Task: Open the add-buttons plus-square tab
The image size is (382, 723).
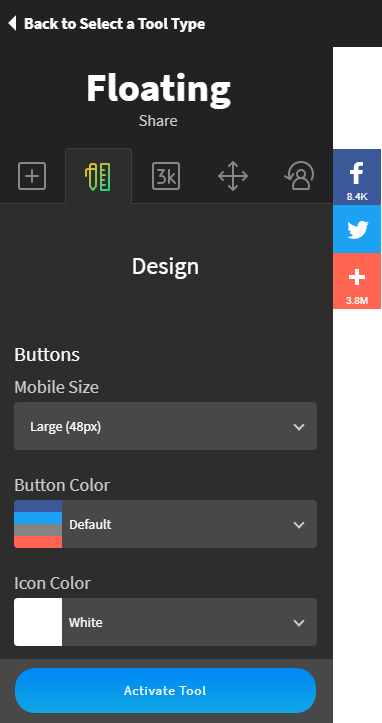Action: coord(32,176)
